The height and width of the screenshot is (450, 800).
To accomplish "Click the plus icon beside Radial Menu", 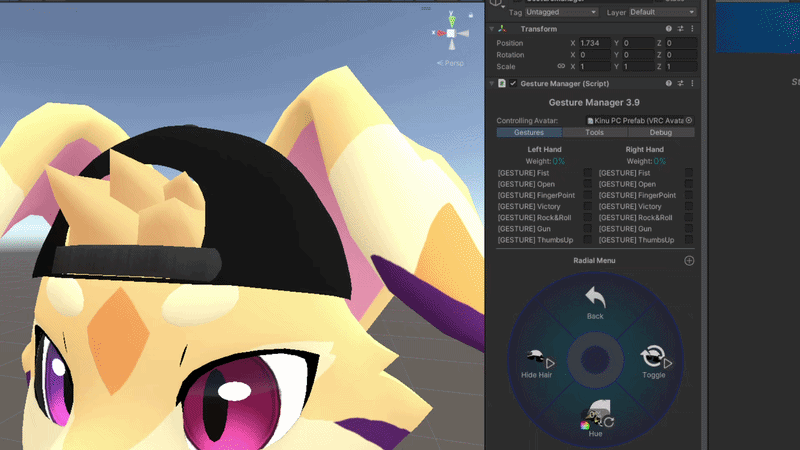I will (689, 261).
